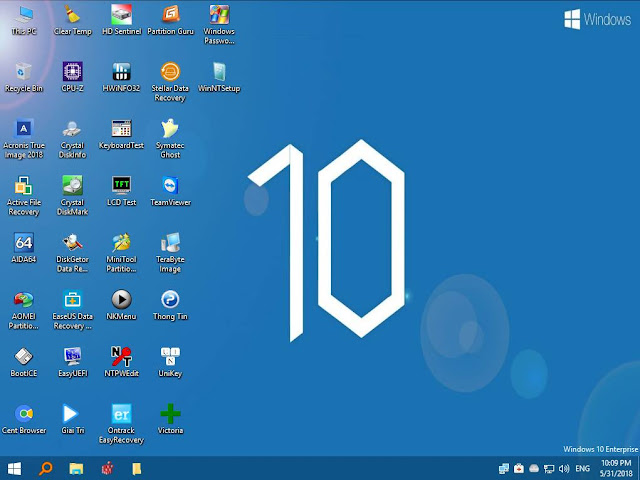Open WinNTSetup shortcut
The height and width of the screenshot is (480, 640).
pos(219,78)
